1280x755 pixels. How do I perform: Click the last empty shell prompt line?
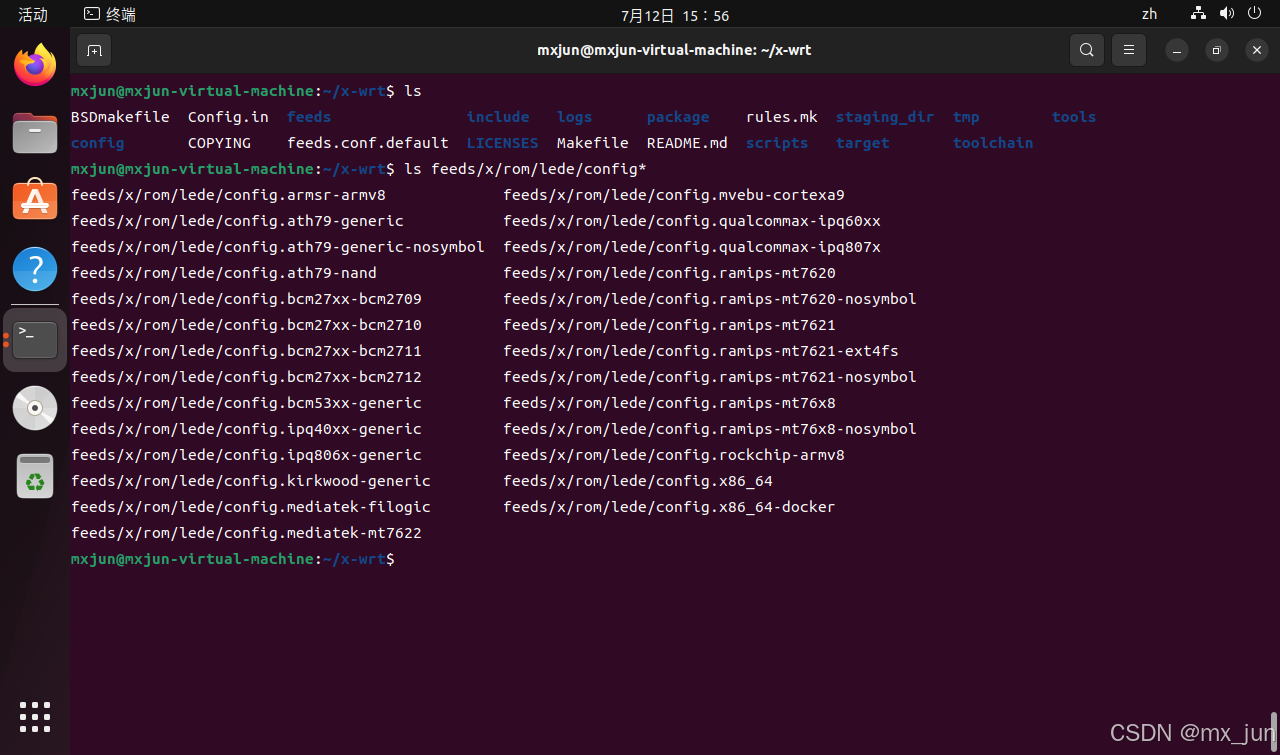pyautogui.click(x=233, y=559)
